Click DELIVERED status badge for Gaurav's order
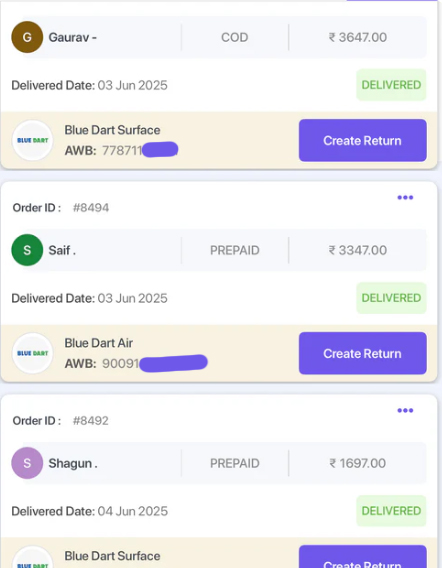The width and height of the screenshot is (442, 568). click(x=391, y=85)
